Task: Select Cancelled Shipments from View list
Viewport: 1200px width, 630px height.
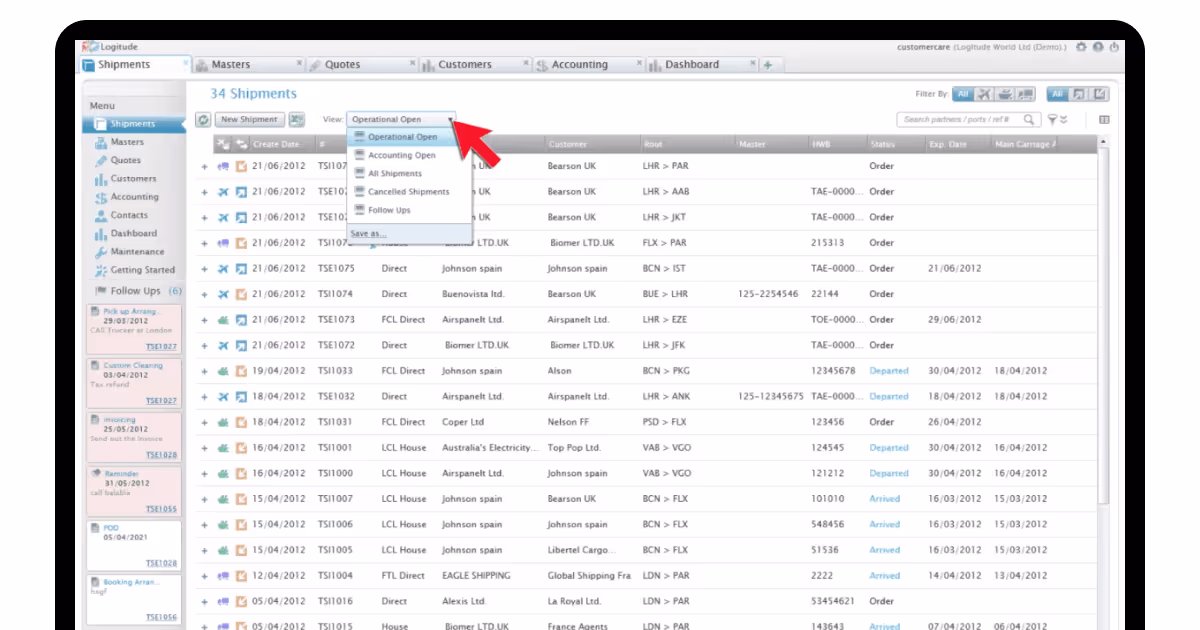Action: [409, 192]
